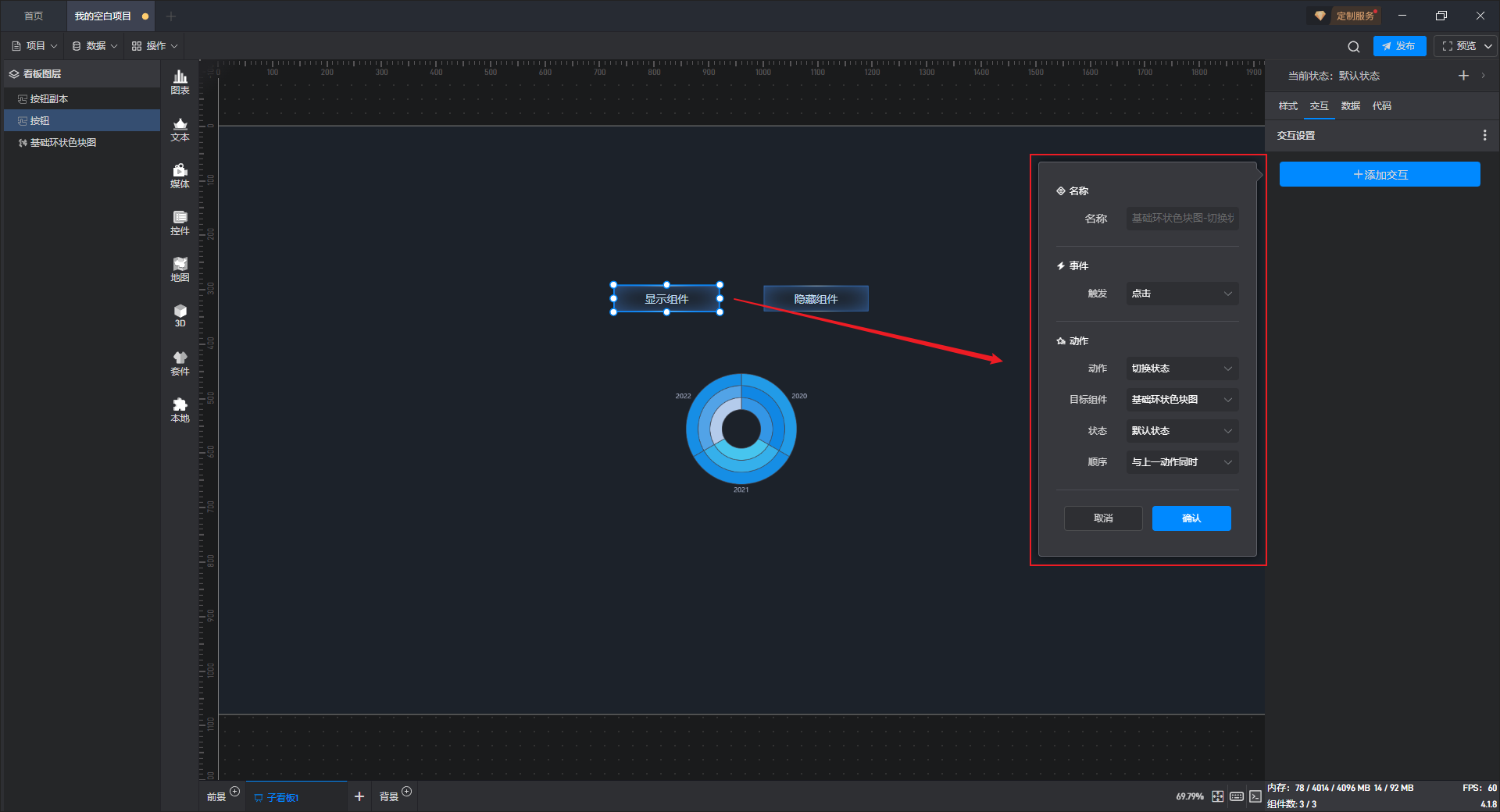Click the 确认 confirm button

pos(1191,518)
